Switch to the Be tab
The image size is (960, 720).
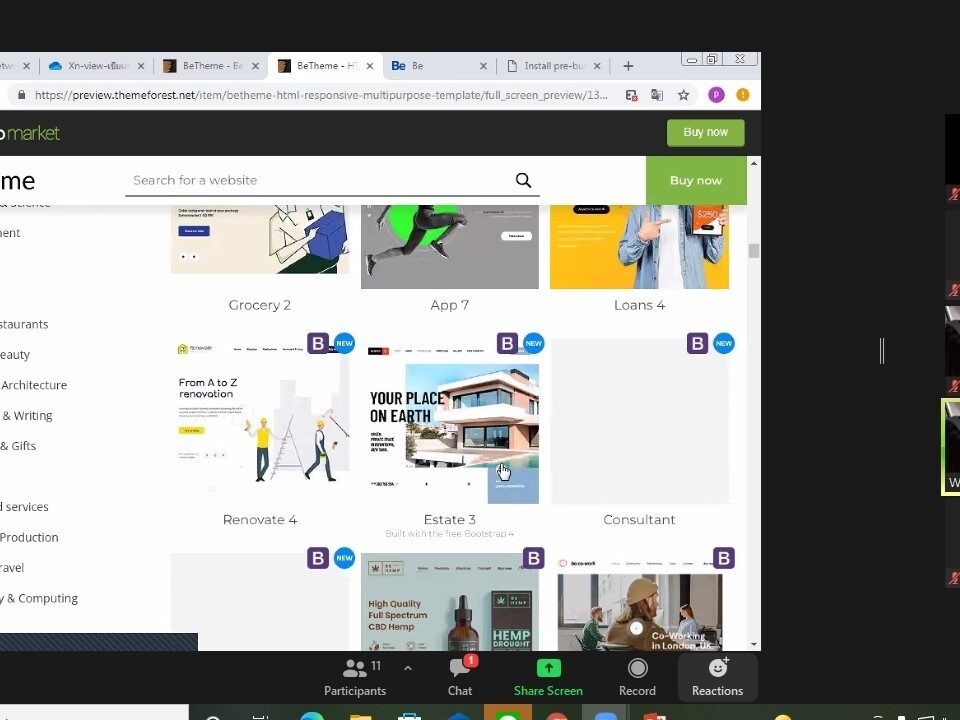click(x=438, y=66)
